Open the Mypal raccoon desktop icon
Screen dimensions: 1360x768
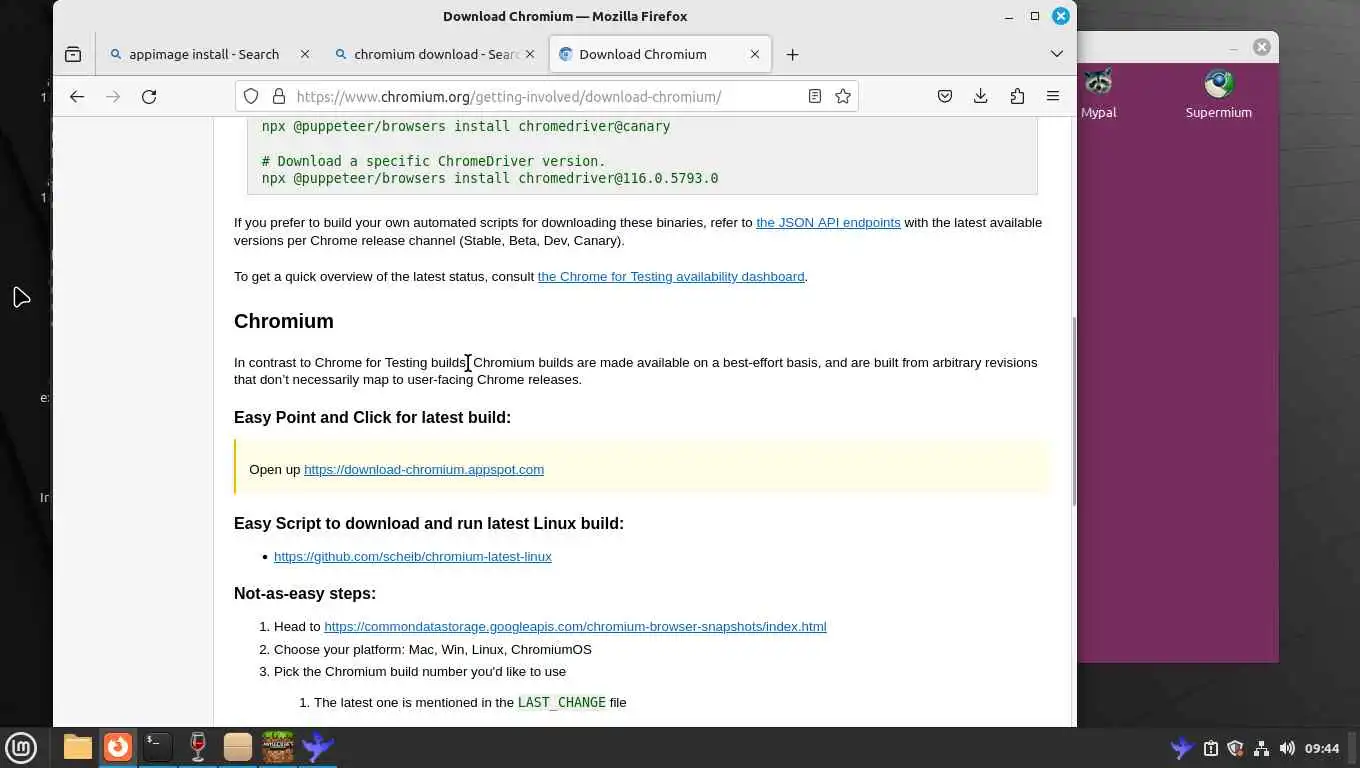(x=1098, y=93)
